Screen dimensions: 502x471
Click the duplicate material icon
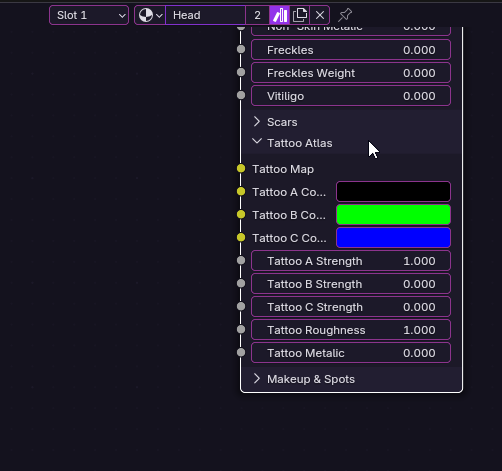tap(300, 15)
